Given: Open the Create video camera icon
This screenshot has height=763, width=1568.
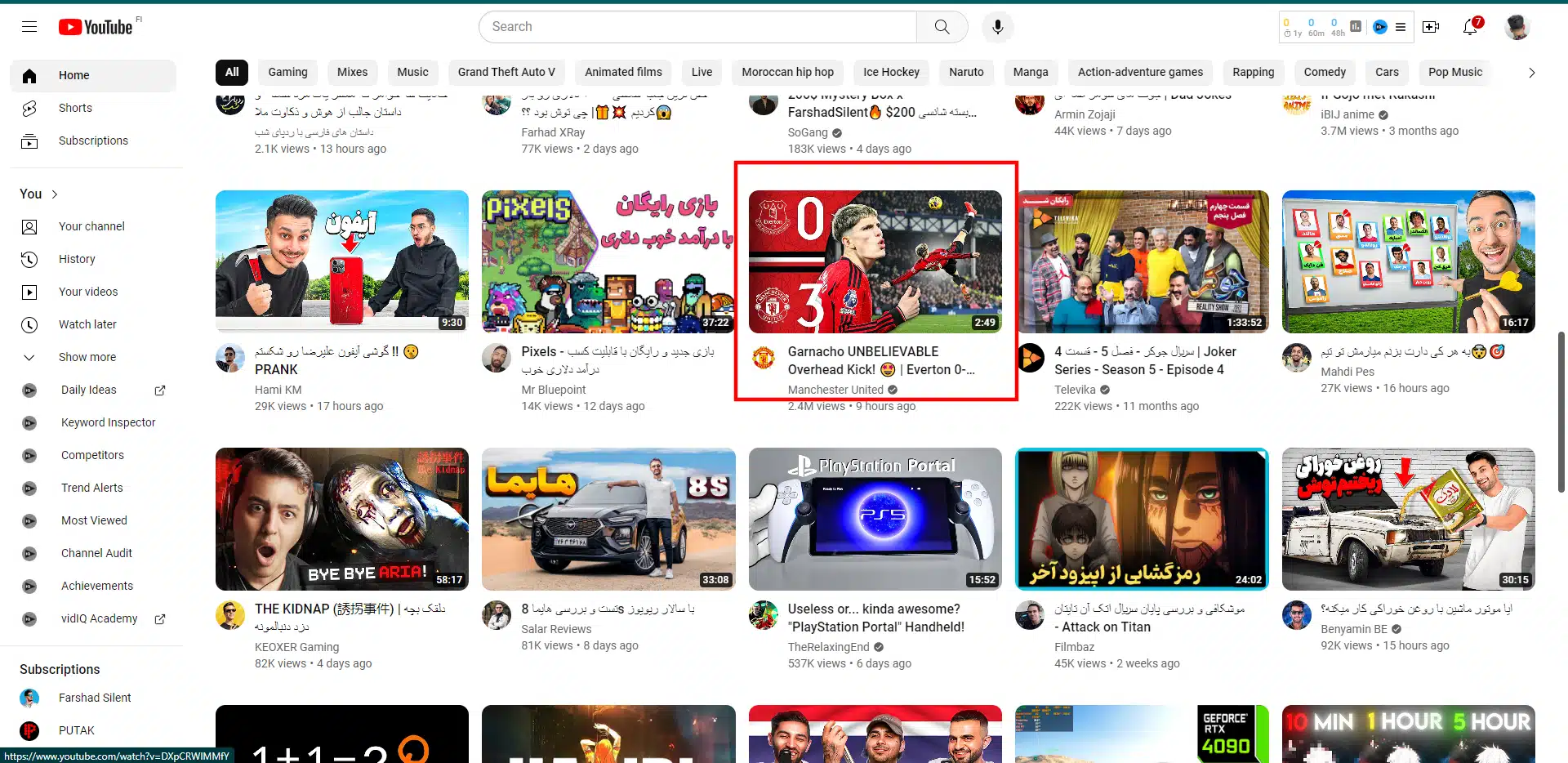Looking at the screenshot, I should [1431, 27].
